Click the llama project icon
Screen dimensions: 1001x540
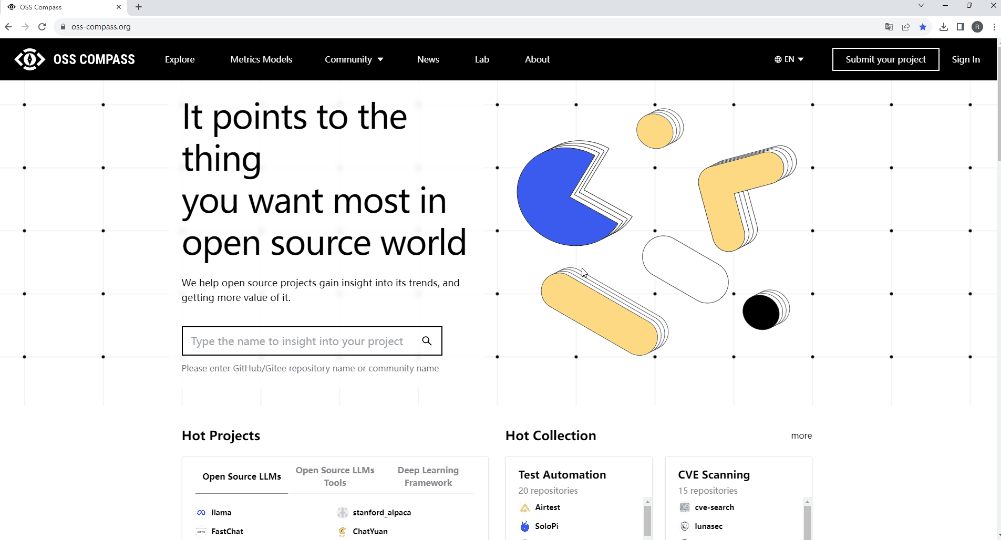pyautogui.click(x=201, y=513)
